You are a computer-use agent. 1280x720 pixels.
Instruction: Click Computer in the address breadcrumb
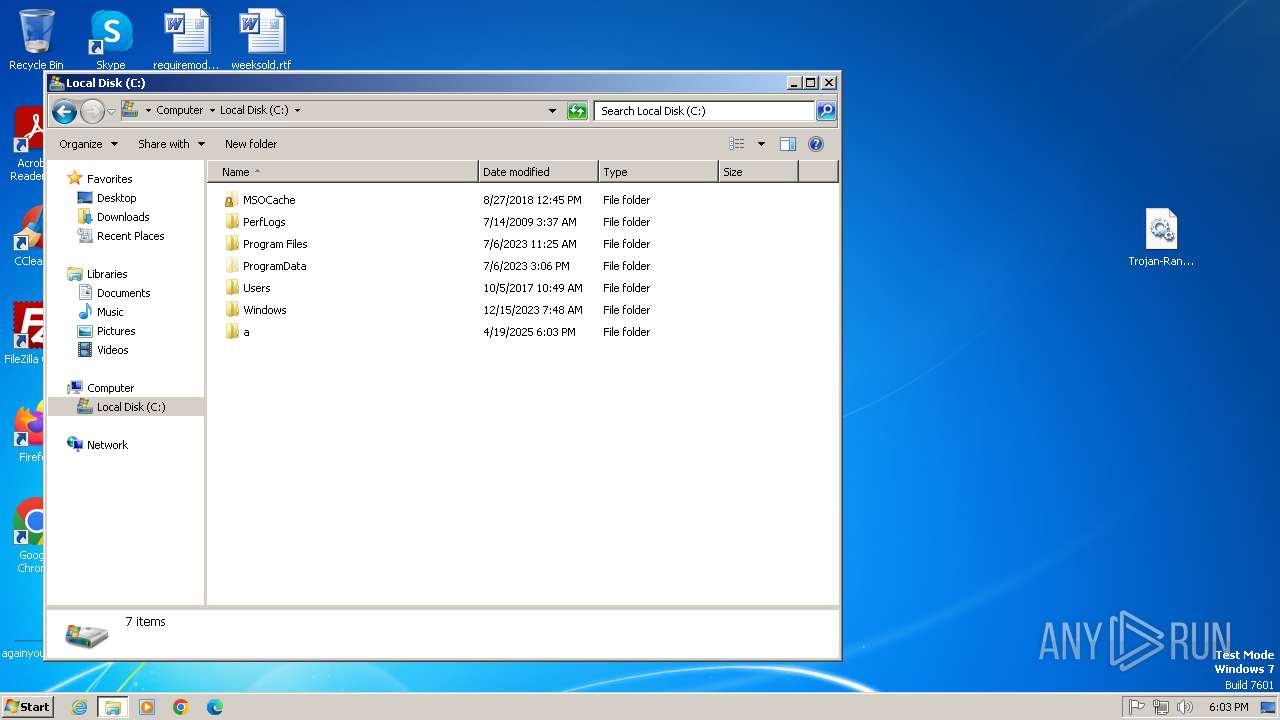[179, 111]
